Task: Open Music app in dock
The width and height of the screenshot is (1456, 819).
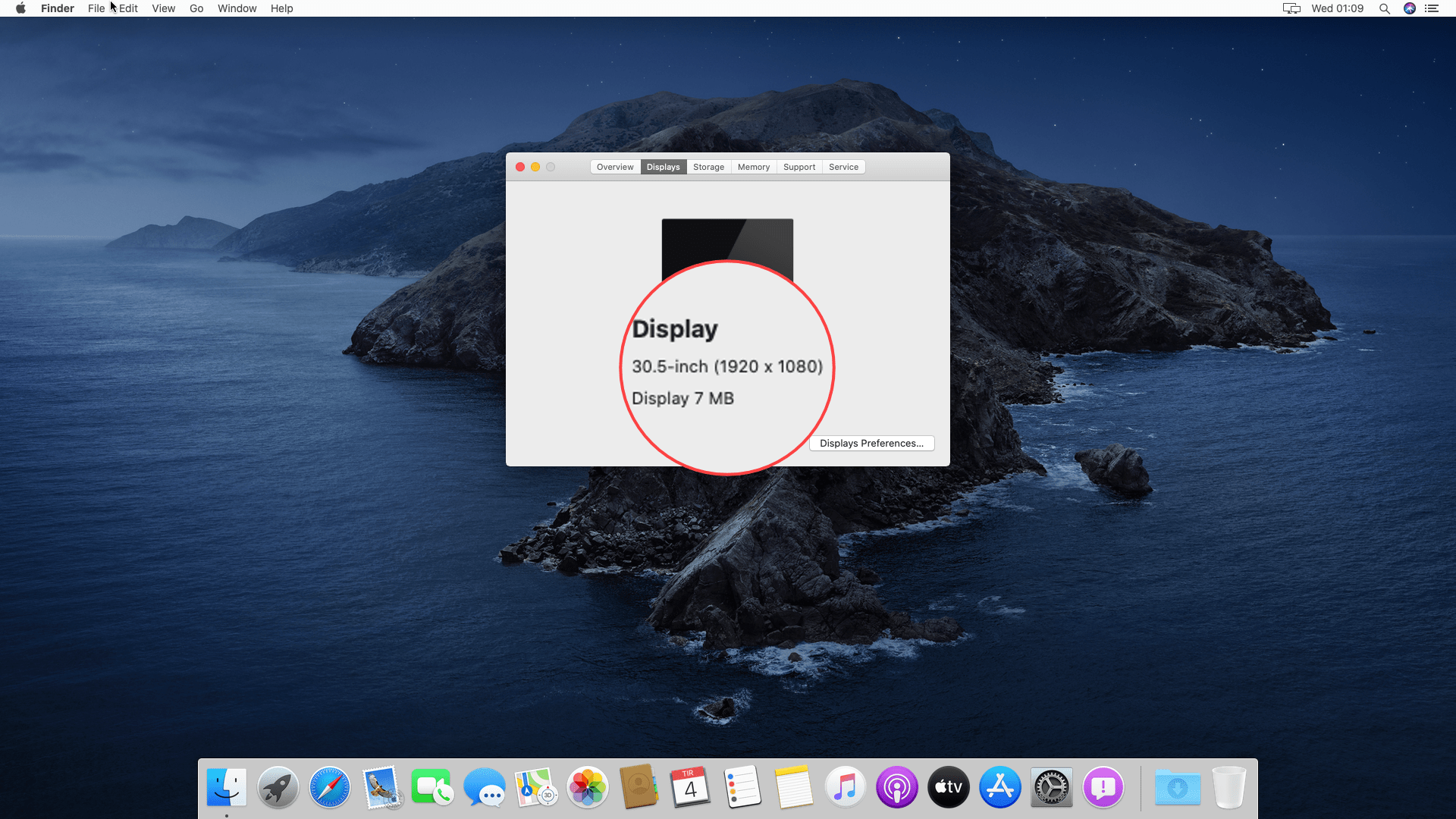Action: pyautogui.click(x=844, y=787)
